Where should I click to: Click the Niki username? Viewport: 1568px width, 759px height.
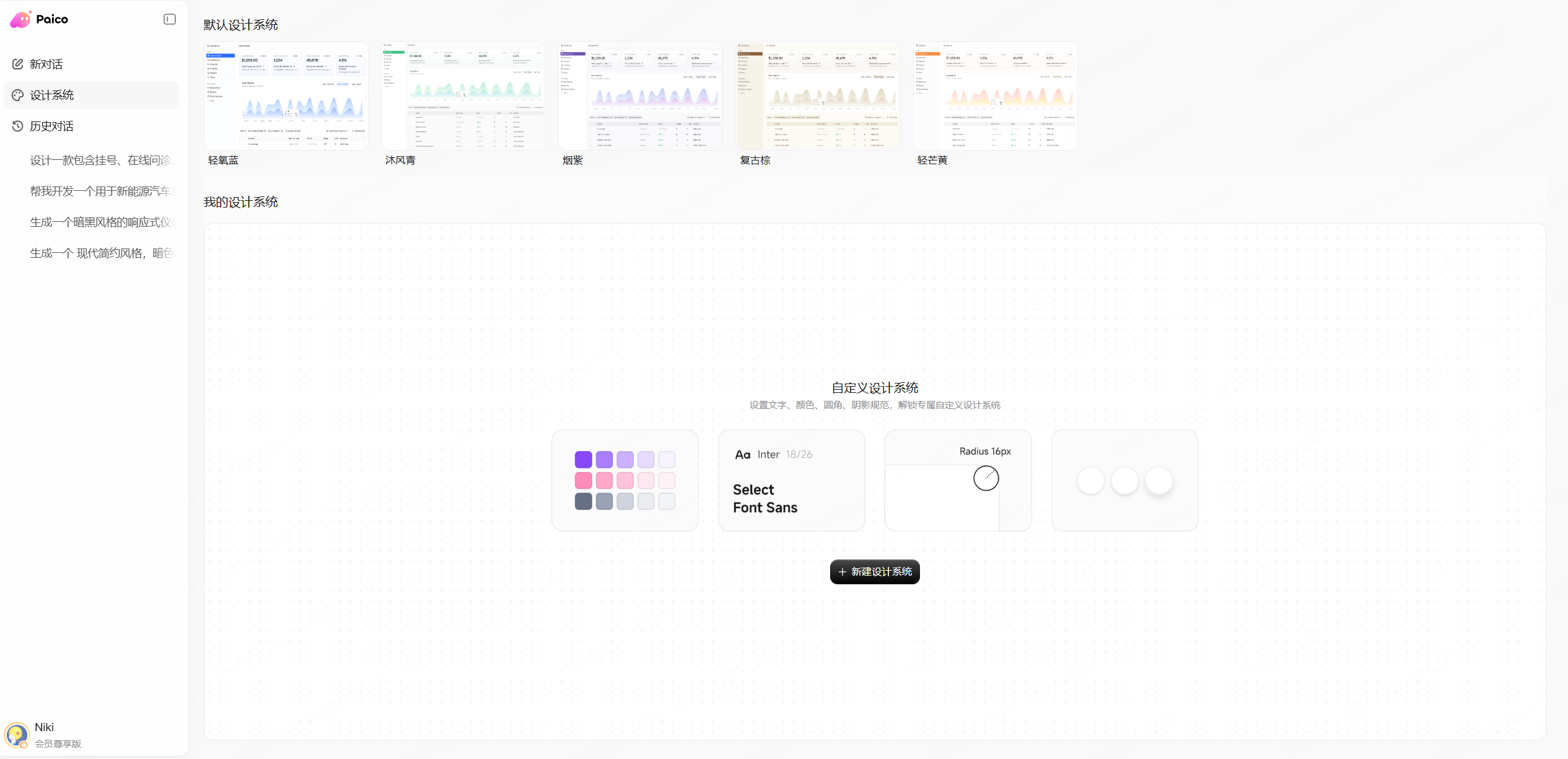point(45,727)
